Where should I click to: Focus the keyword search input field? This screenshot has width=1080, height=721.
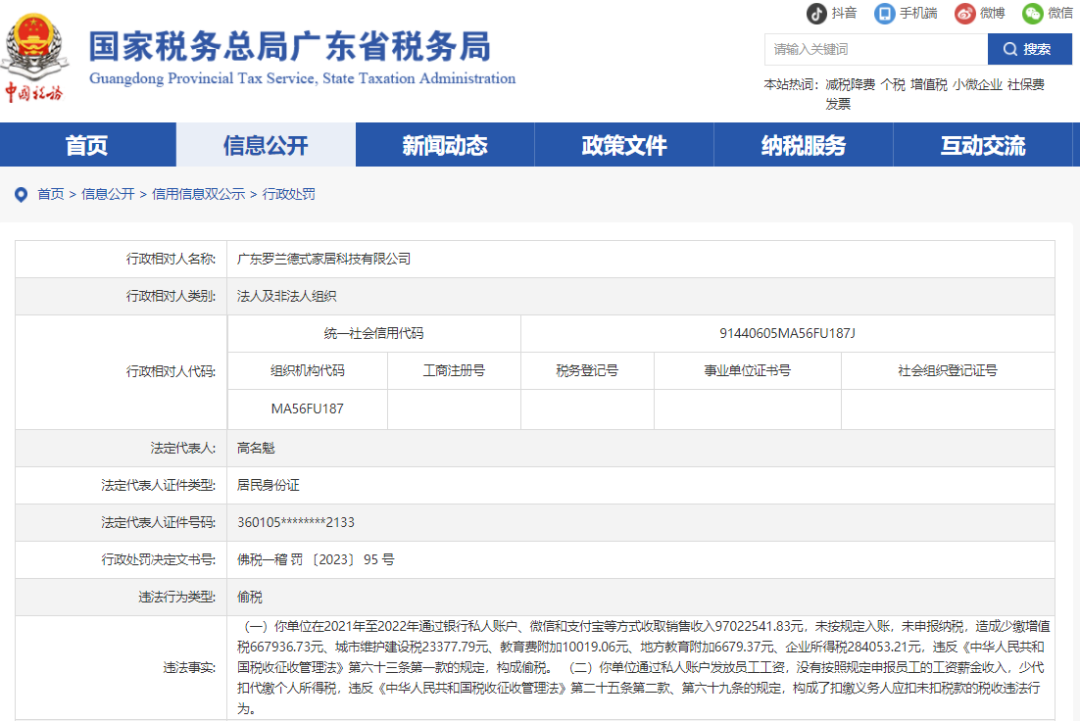pos(875,49)
